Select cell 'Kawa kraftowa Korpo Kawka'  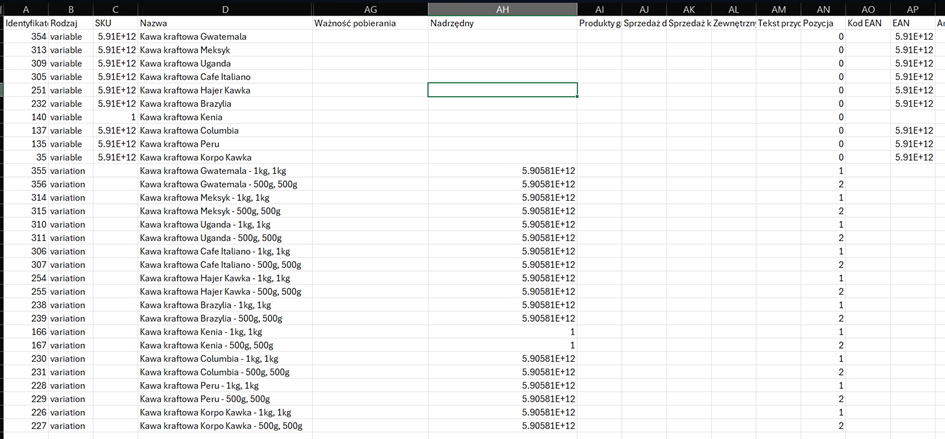(x=225, y=157)
